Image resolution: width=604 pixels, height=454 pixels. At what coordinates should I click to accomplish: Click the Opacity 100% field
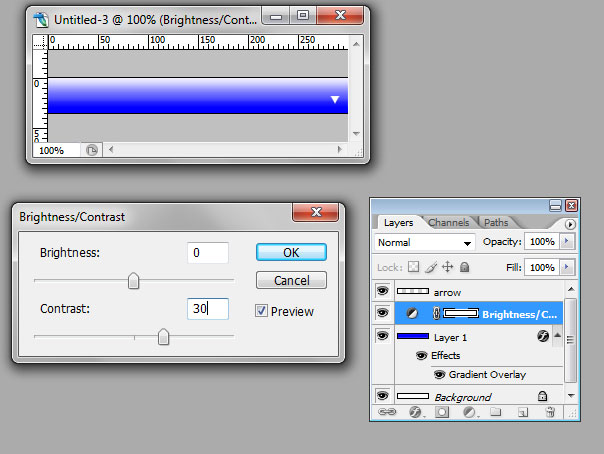coord(542,242)
